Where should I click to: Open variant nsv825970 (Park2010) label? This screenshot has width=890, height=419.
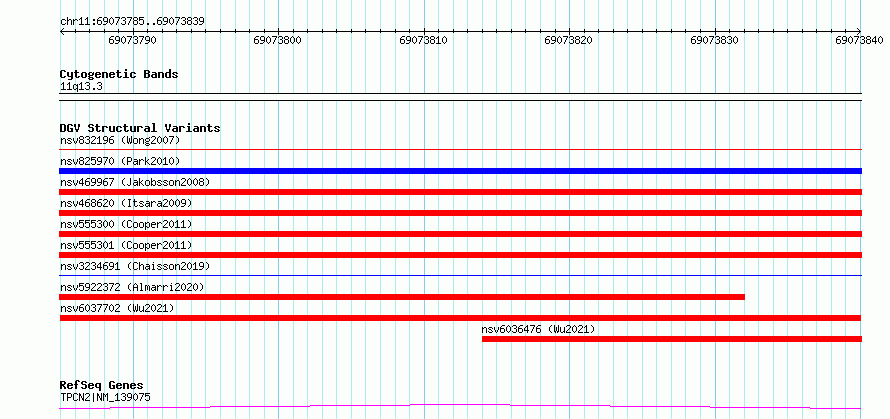[120, 161]
